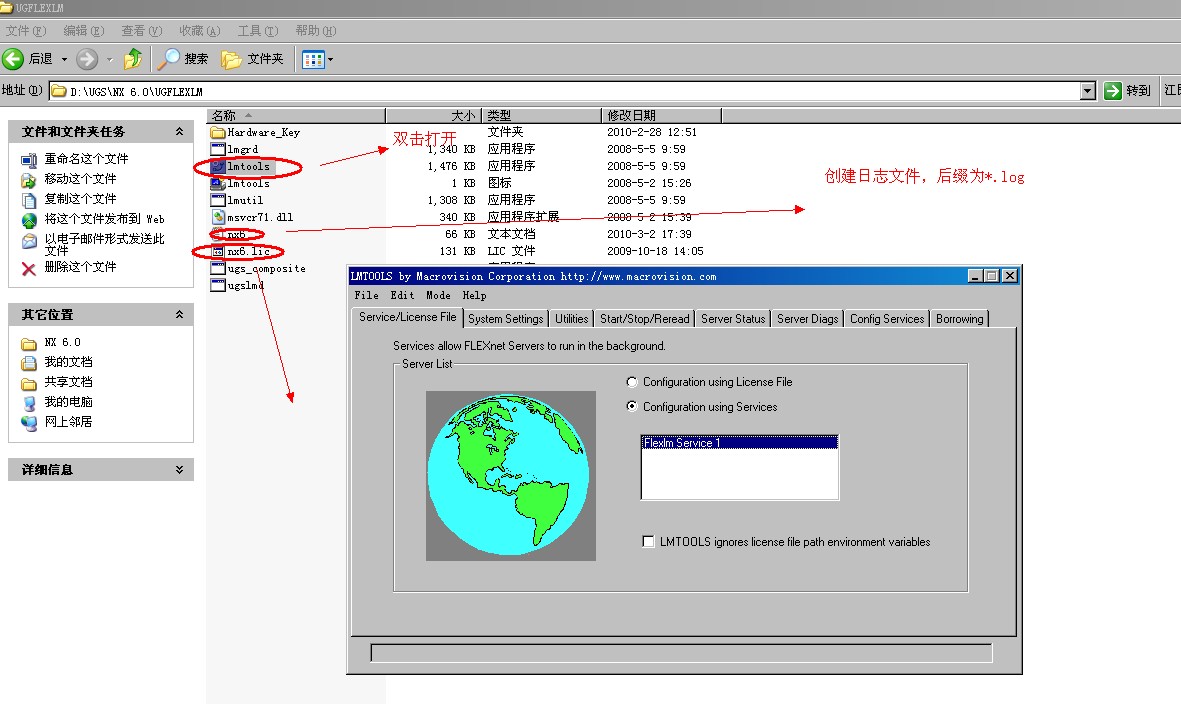Click the 共享文档 folder icon
The width and height of the screenshot is (1181, 704).
click(x=29, y=383)
